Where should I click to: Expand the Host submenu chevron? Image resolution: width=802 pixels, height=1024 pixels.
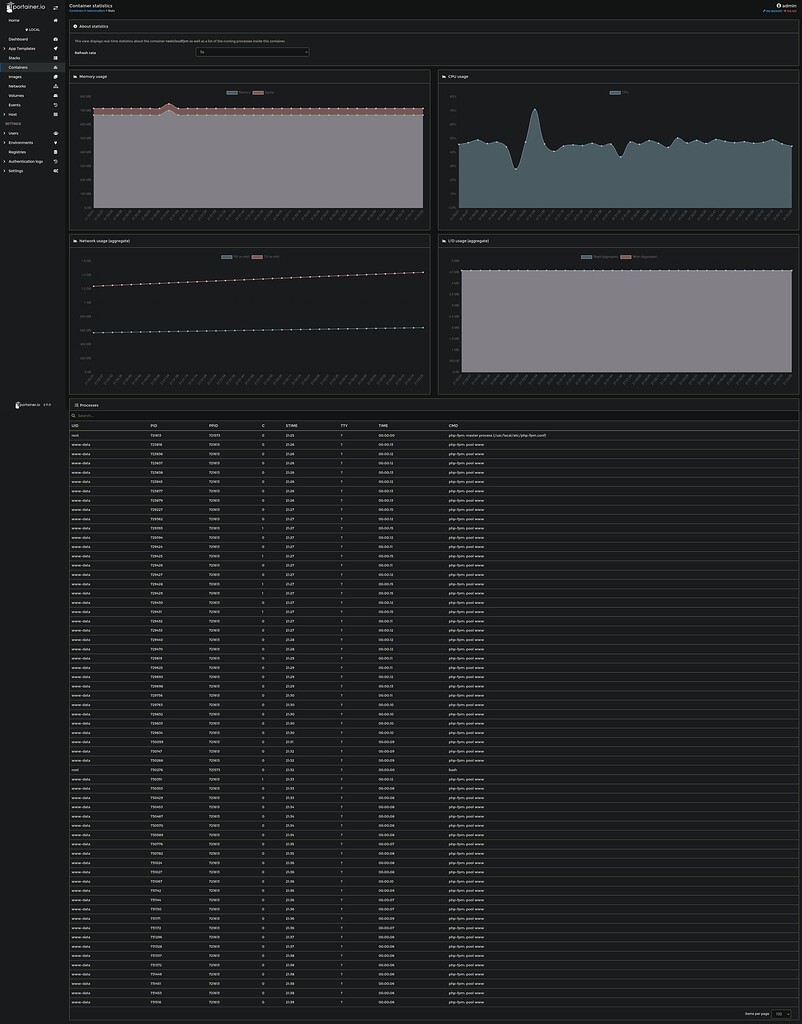point(5,114)
